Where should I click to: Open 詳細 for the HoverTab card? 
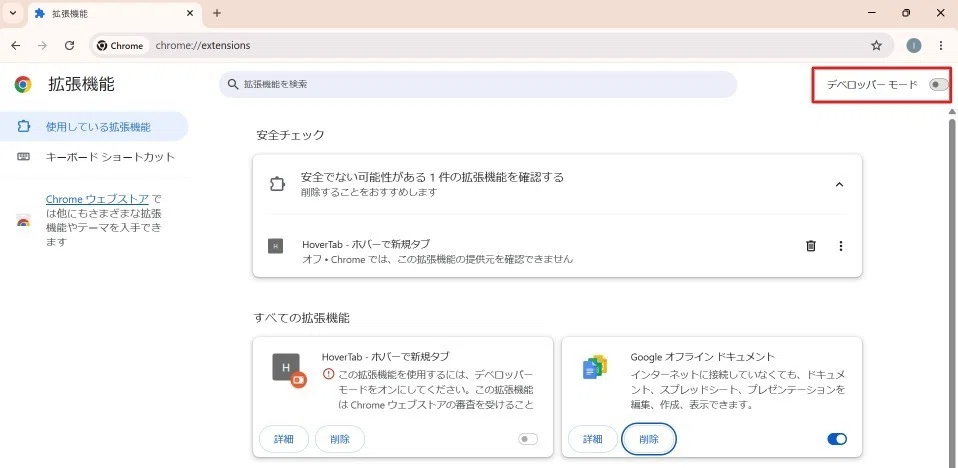pos(283,439)
